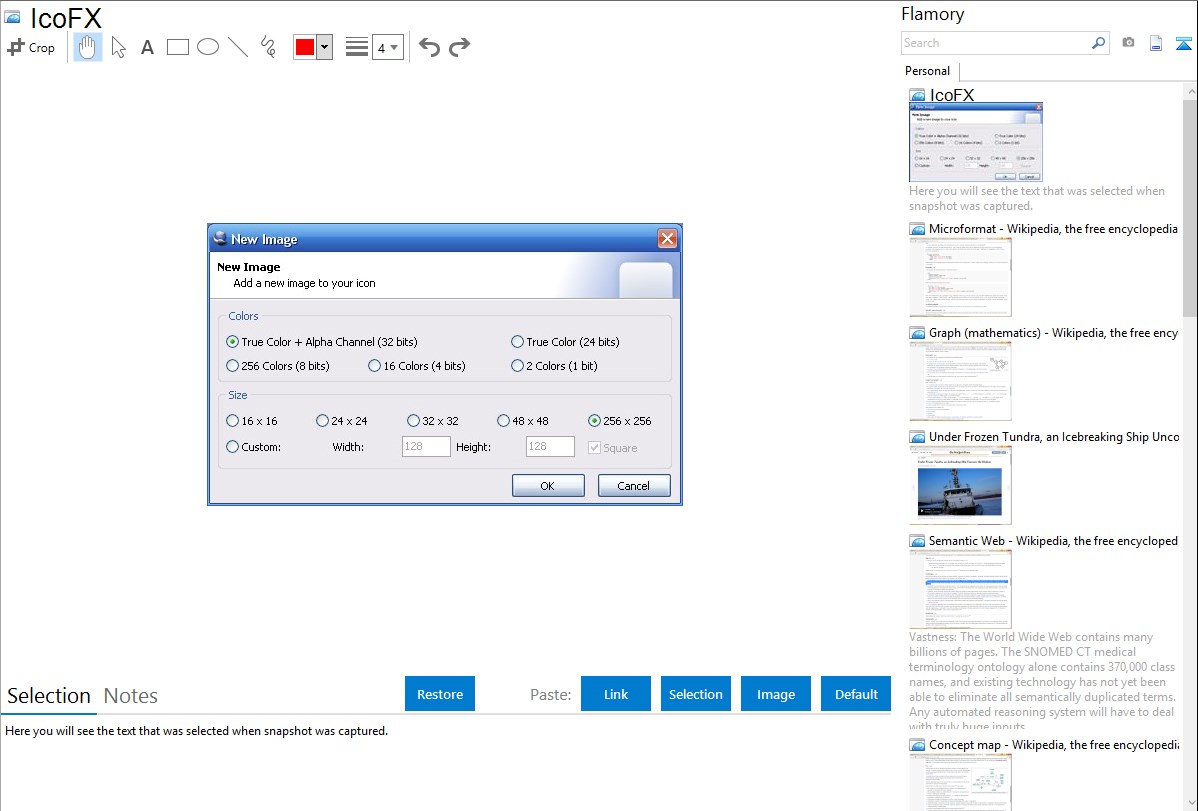Pick the ellipse shape tool
The height and width of the screenshot is (811, 1198).
point(208,47)
